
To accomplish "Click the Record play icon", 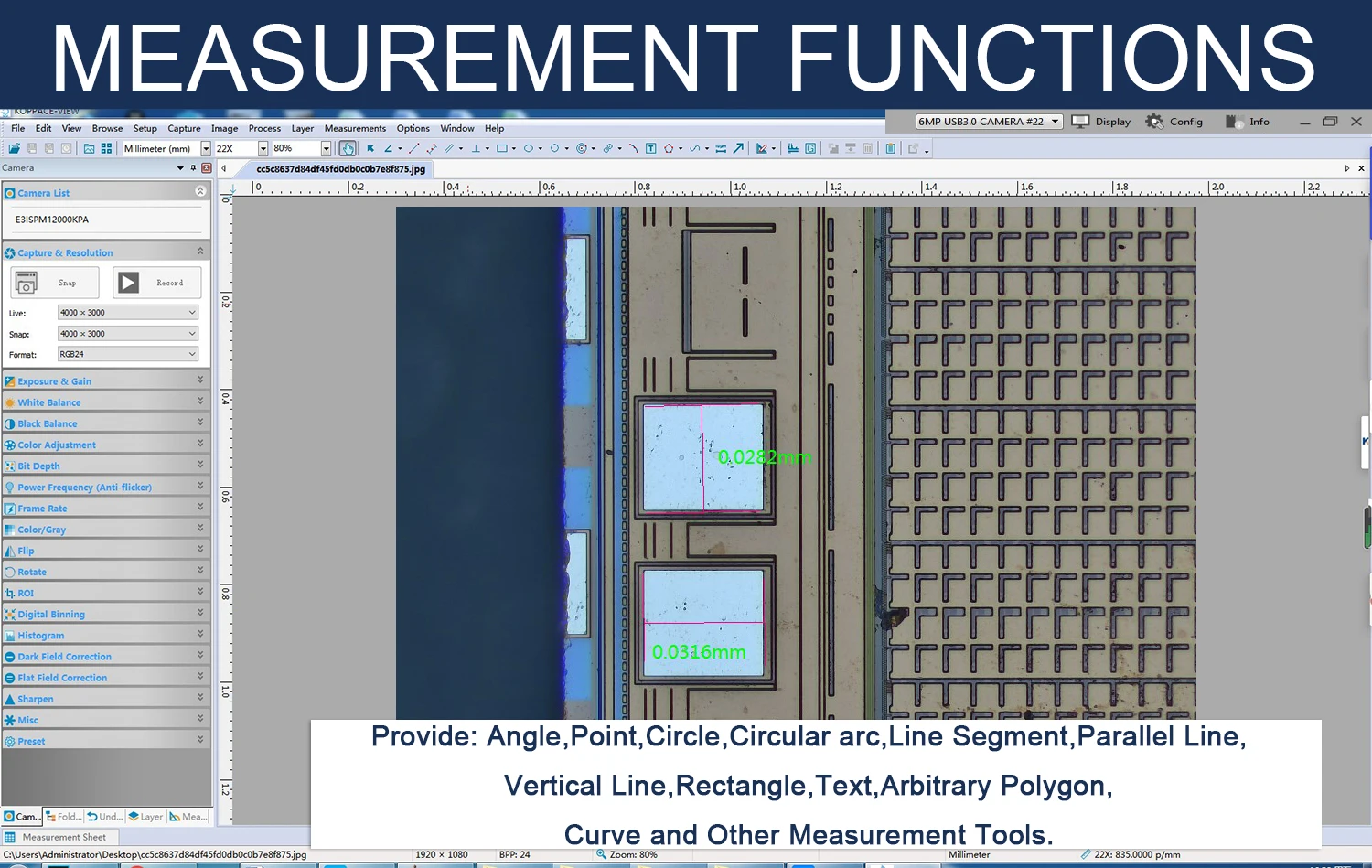I will click(129, 283).
